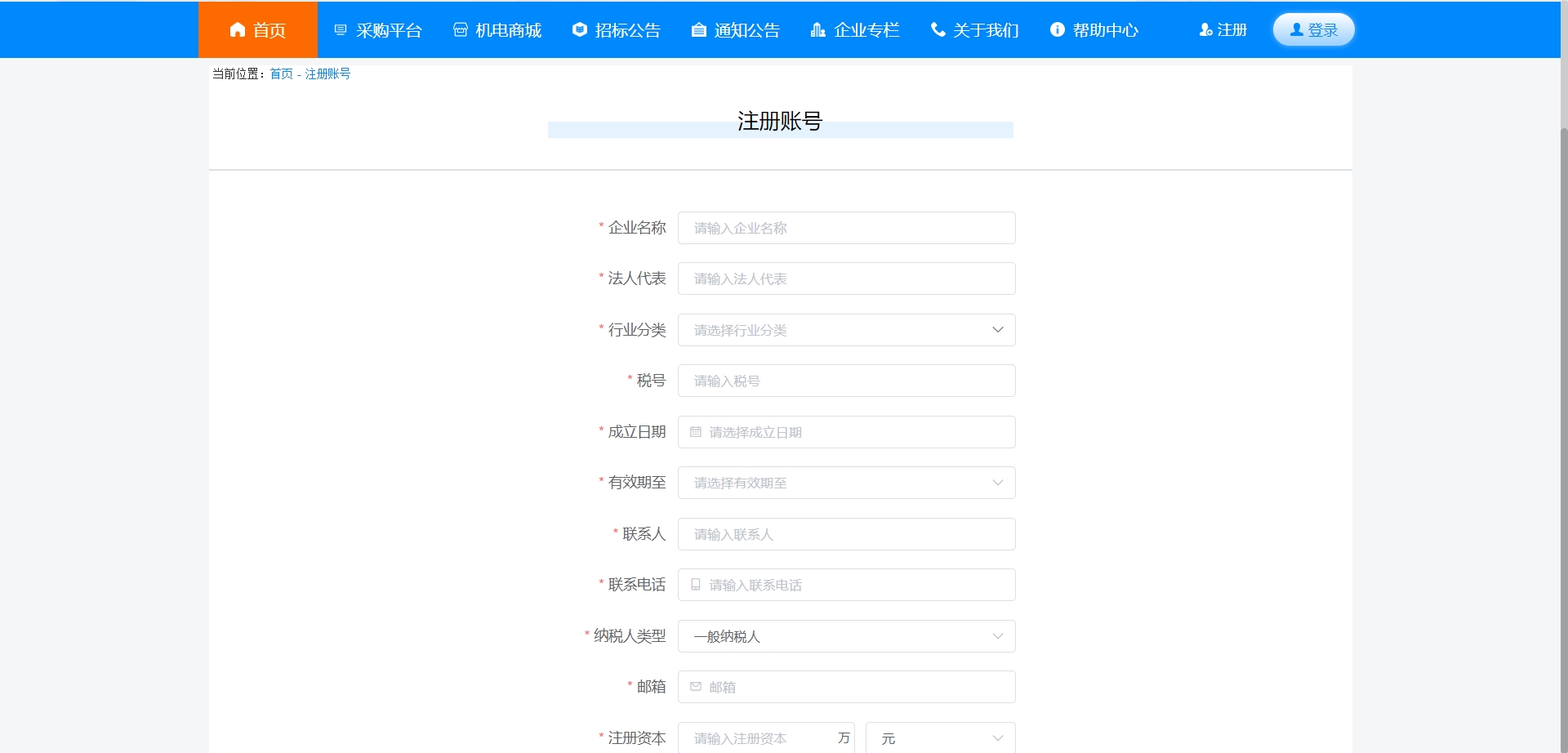1568x753 pixels.
Task: Focus the 企业名称 input field
Action: [846, 228]
